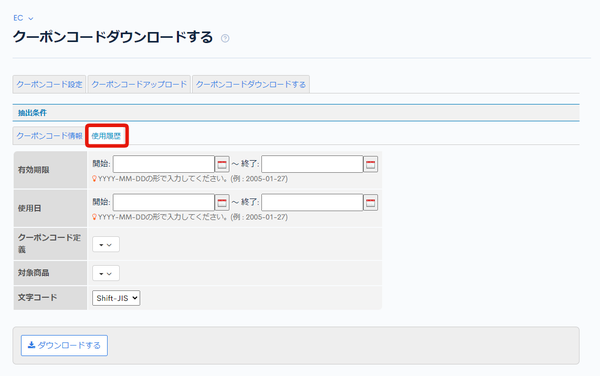Click the page title クーポンコードダウンロードする
This screenshot has width=600, height=376.
(x=113, y=37)
